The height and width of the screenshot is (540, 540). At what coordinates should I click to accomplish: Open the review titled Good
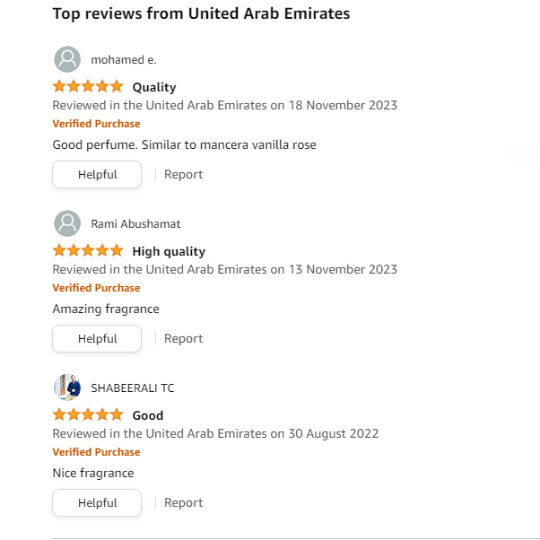(148, 416)
